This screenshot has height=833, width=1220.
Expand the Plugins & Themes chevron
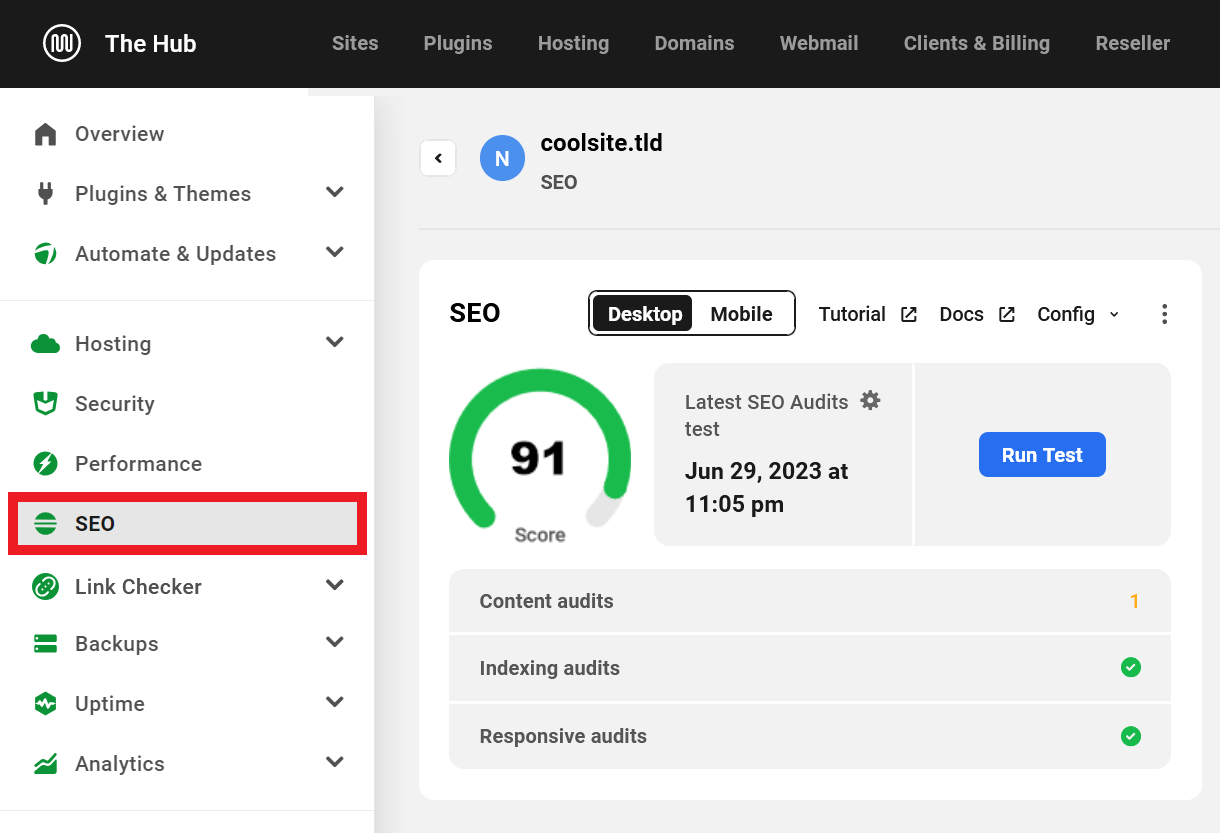click(335, 192)
